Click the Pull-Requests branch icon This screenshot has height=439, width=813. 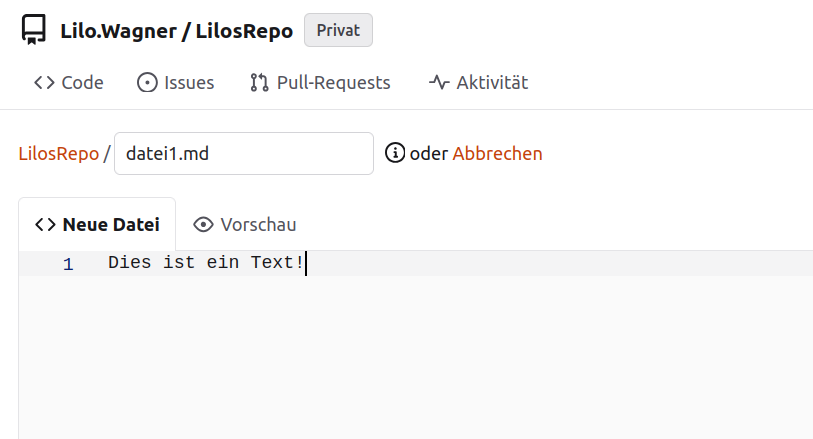[260, 83]
